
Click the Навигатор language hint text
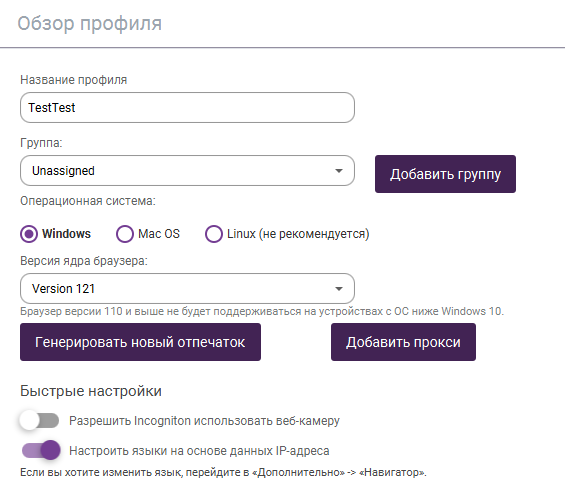[x=223, y=472]
